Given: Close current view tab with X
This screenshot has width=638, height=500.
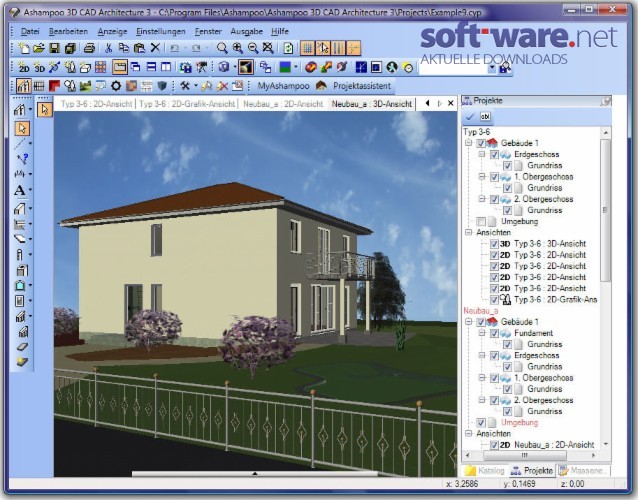Looking at the screenshot, I should coord(450,103).
